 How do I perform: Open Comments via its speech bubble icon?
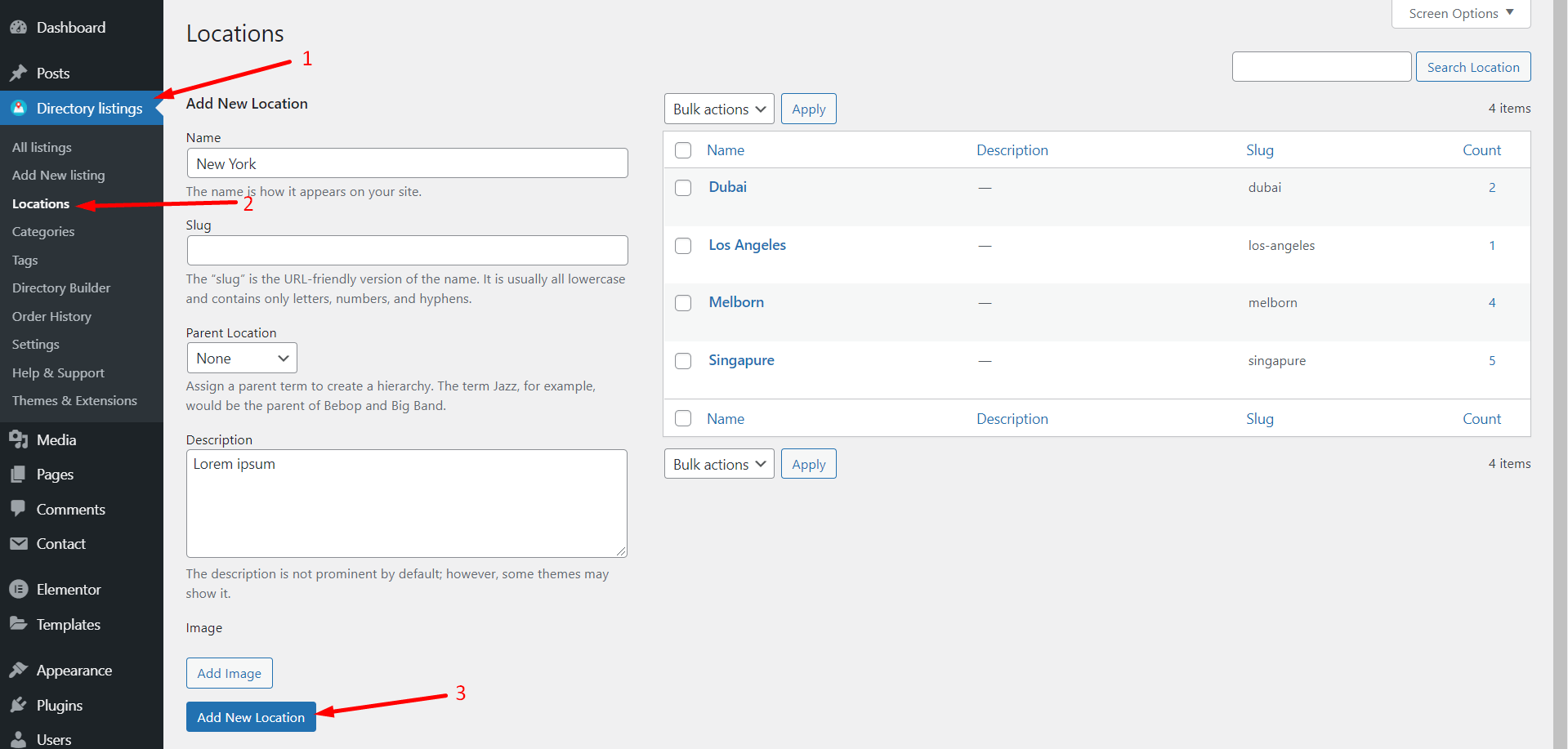(20, 509)
